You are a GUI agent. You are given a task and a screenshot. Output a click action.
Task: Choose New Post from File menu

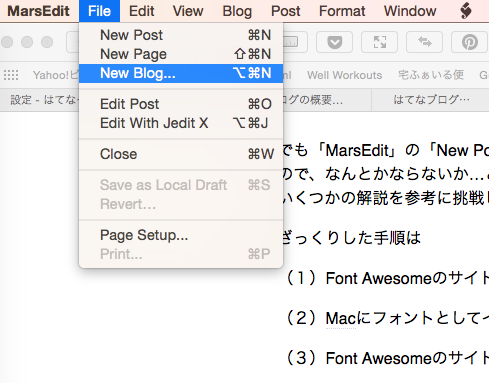[181, 35]
